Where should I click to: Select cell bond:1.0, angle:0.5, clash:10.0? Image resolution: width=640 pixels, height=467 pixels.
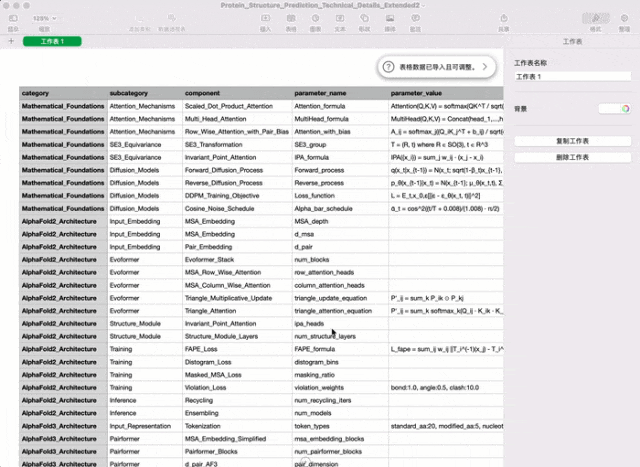point(446,387)
